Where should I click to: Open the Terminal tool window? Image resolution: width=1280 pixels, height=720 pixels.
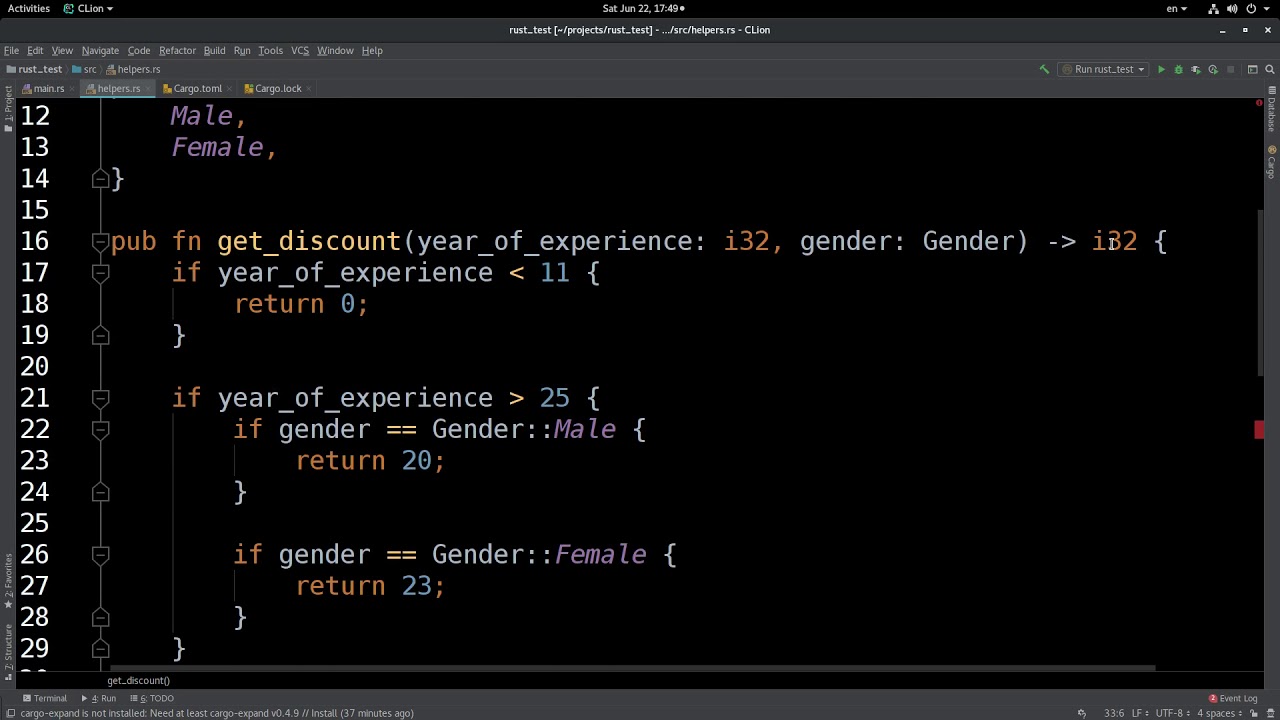pyautogui.click(x=45, y=698)
